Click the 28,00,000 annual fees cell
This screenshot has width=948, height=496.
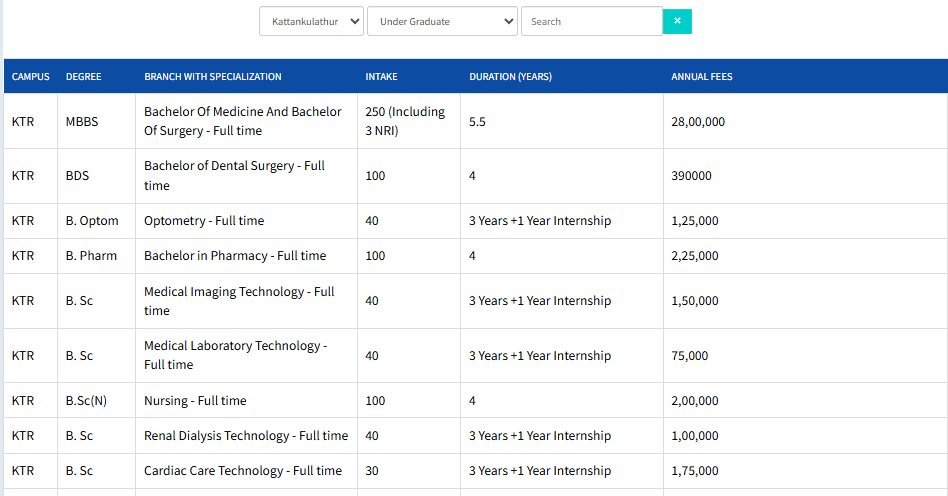click(698, 122)
